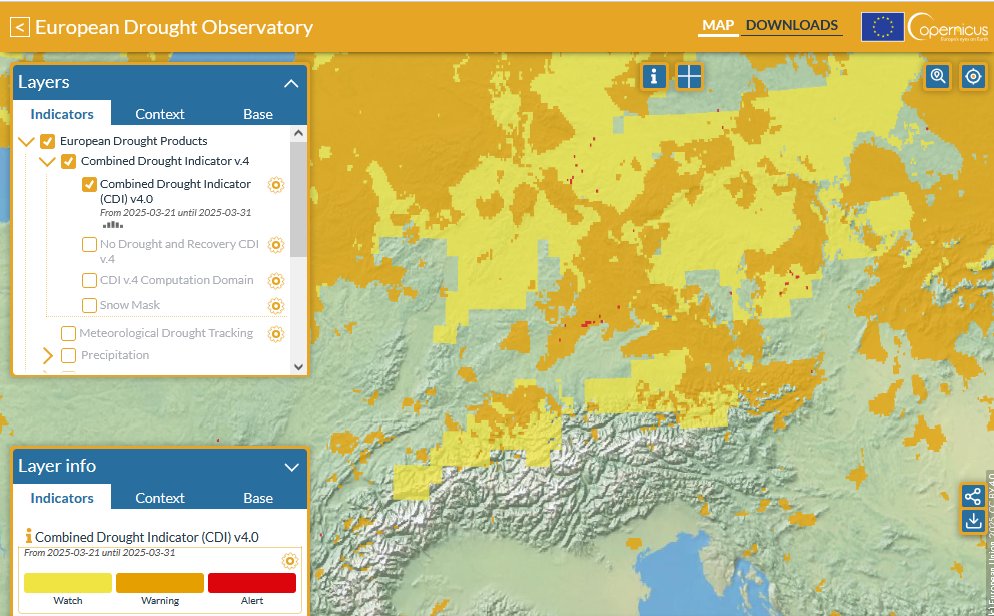Enable CDI v.4 Computation Domain checkbox
The image size is (994, 616).
[x=89, y=281]
